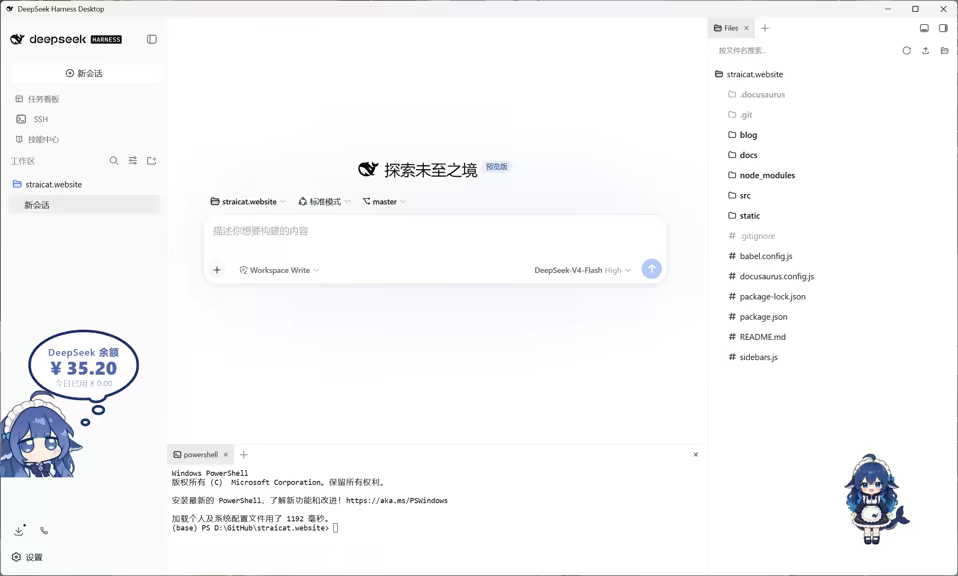Viewport: 958px width, 576px height.
Task: Add a new tab next to Files
Action: (x=765, y=28)
